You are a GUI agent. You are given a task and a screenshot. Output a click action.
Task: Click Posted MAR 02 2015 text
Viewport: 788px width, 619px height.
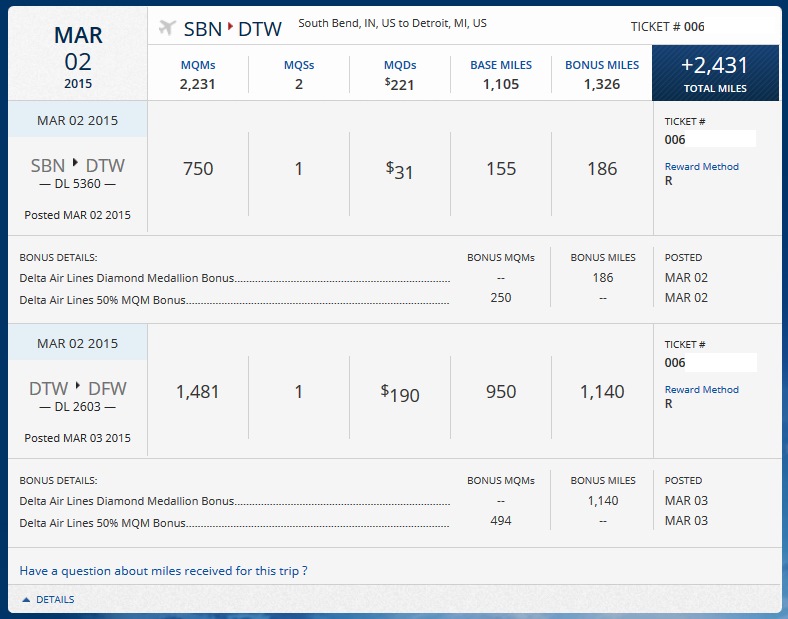77,215
